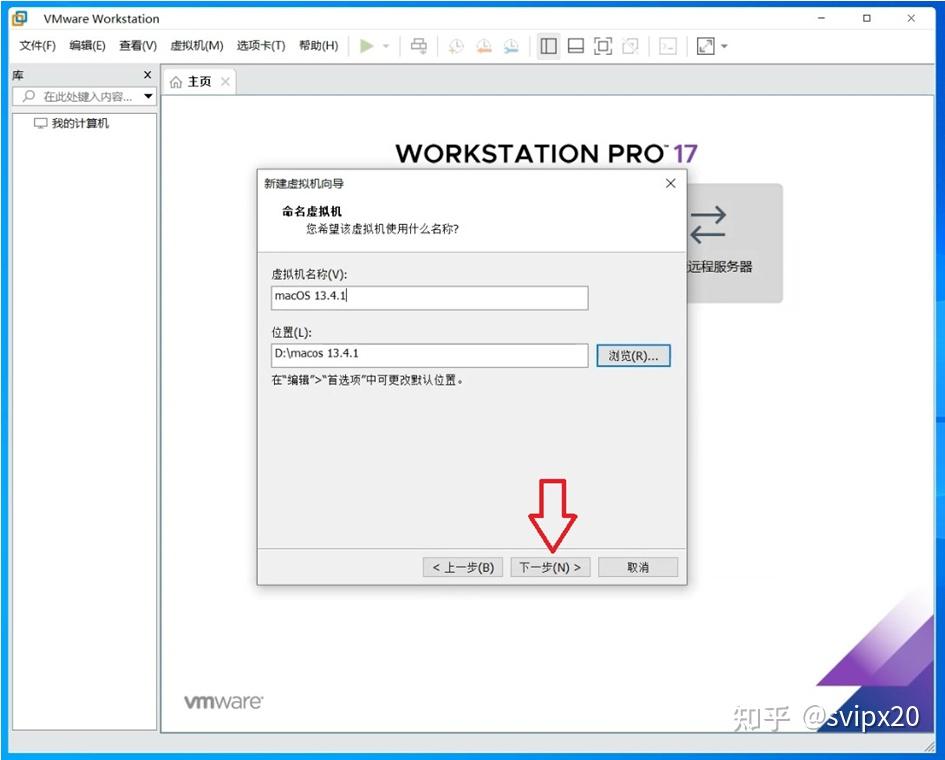Screen dimensions: 945x760
Task: Select 我的计算机 in the library tree
Action: 72,124
